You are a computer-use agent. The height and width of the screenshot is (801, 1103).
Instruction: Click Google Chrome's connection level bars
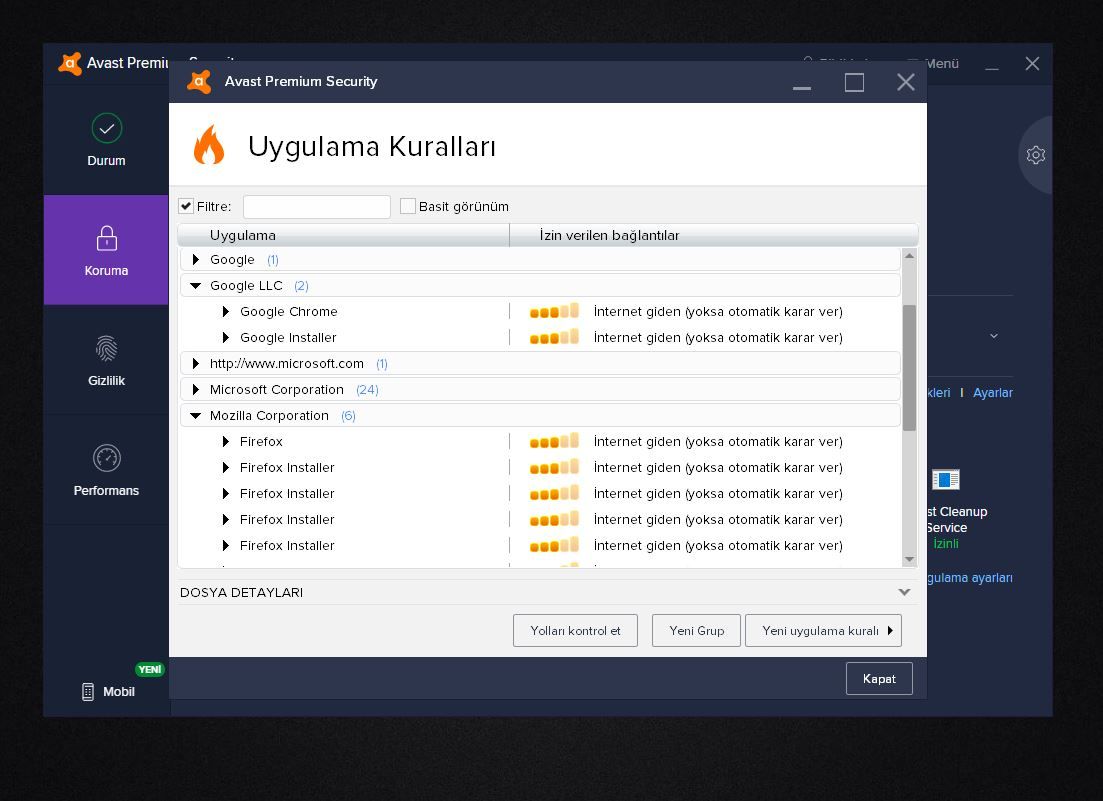[x=554, y=311]
